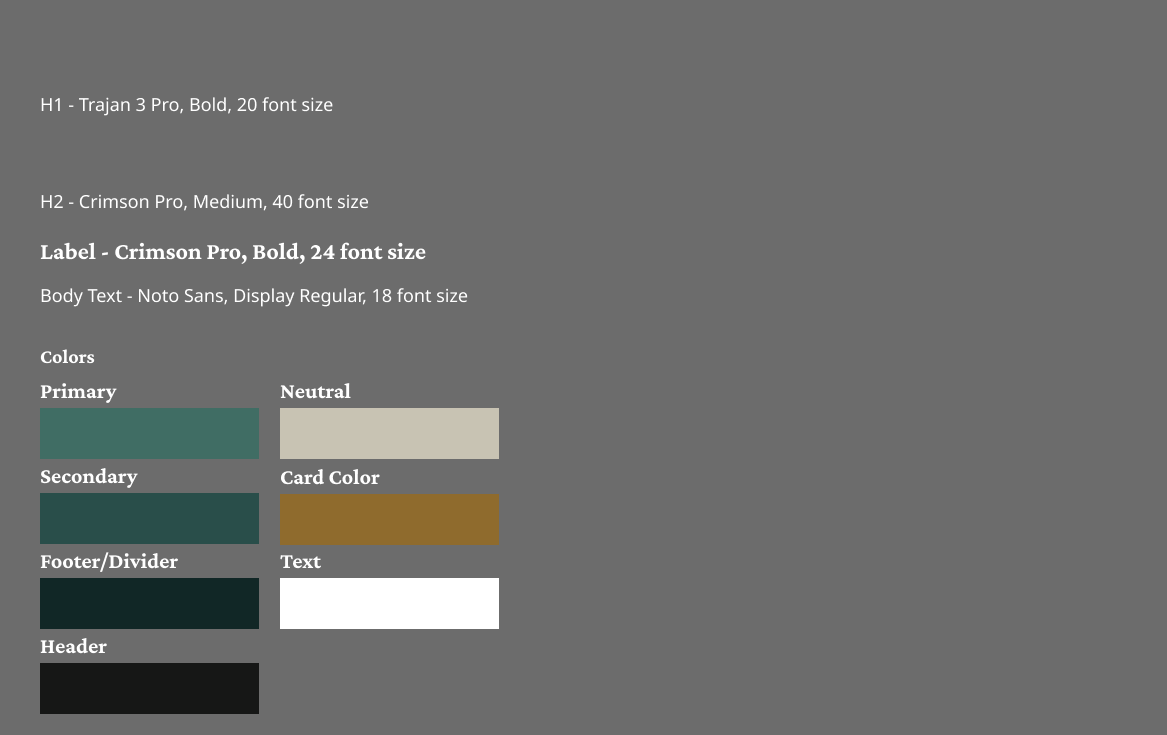The height and width of the screenshot is (735, 1167).
Task: Select the Neutral label above its swatch
Action: click(315, 391)
